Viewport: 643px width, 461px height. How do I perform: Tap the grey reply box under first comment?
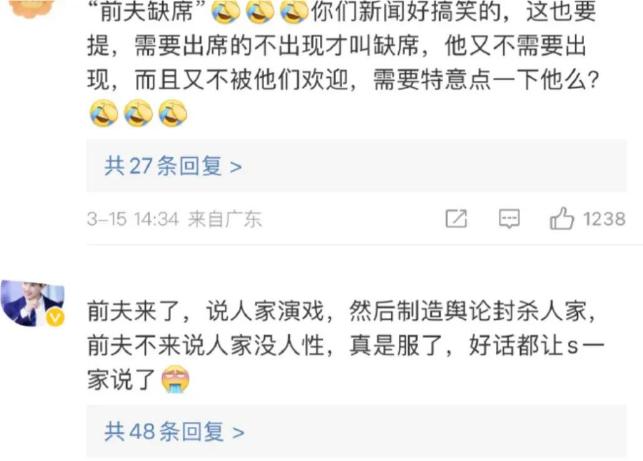[x=356, y=166]
